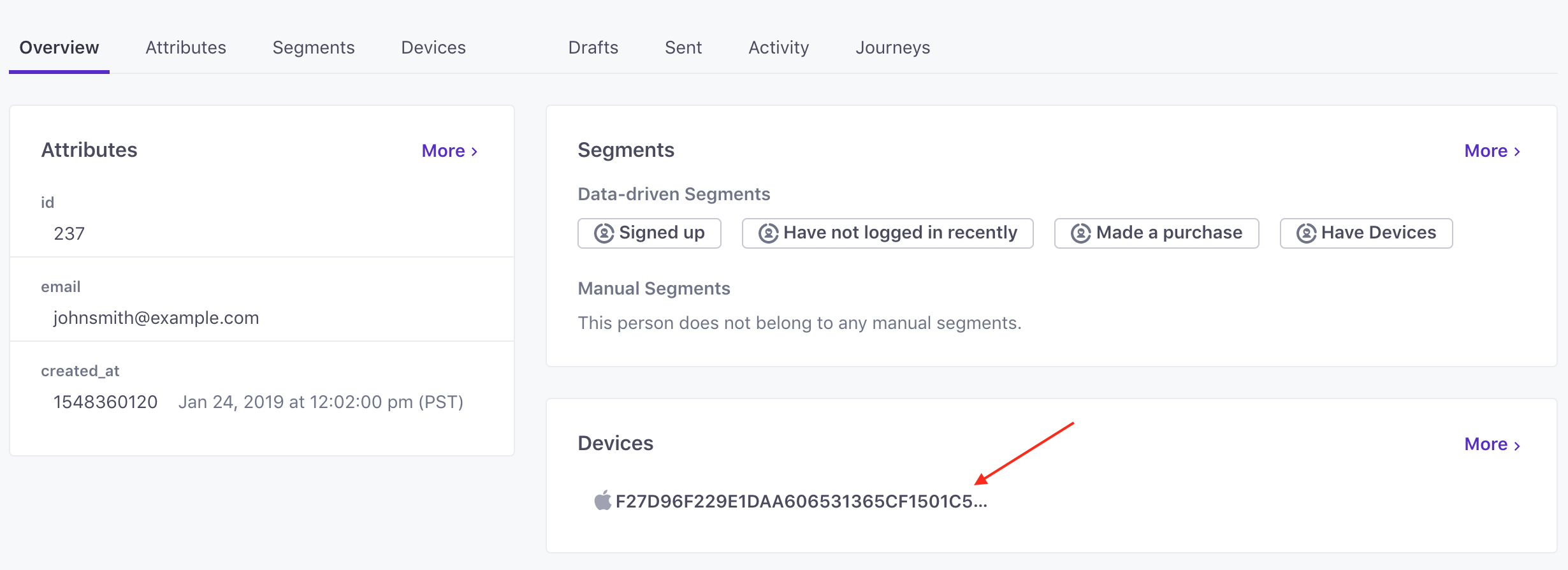This screenshot has width=1568, height=570.
Task: Go to the Devices tab
Action: tap(433, 48)
